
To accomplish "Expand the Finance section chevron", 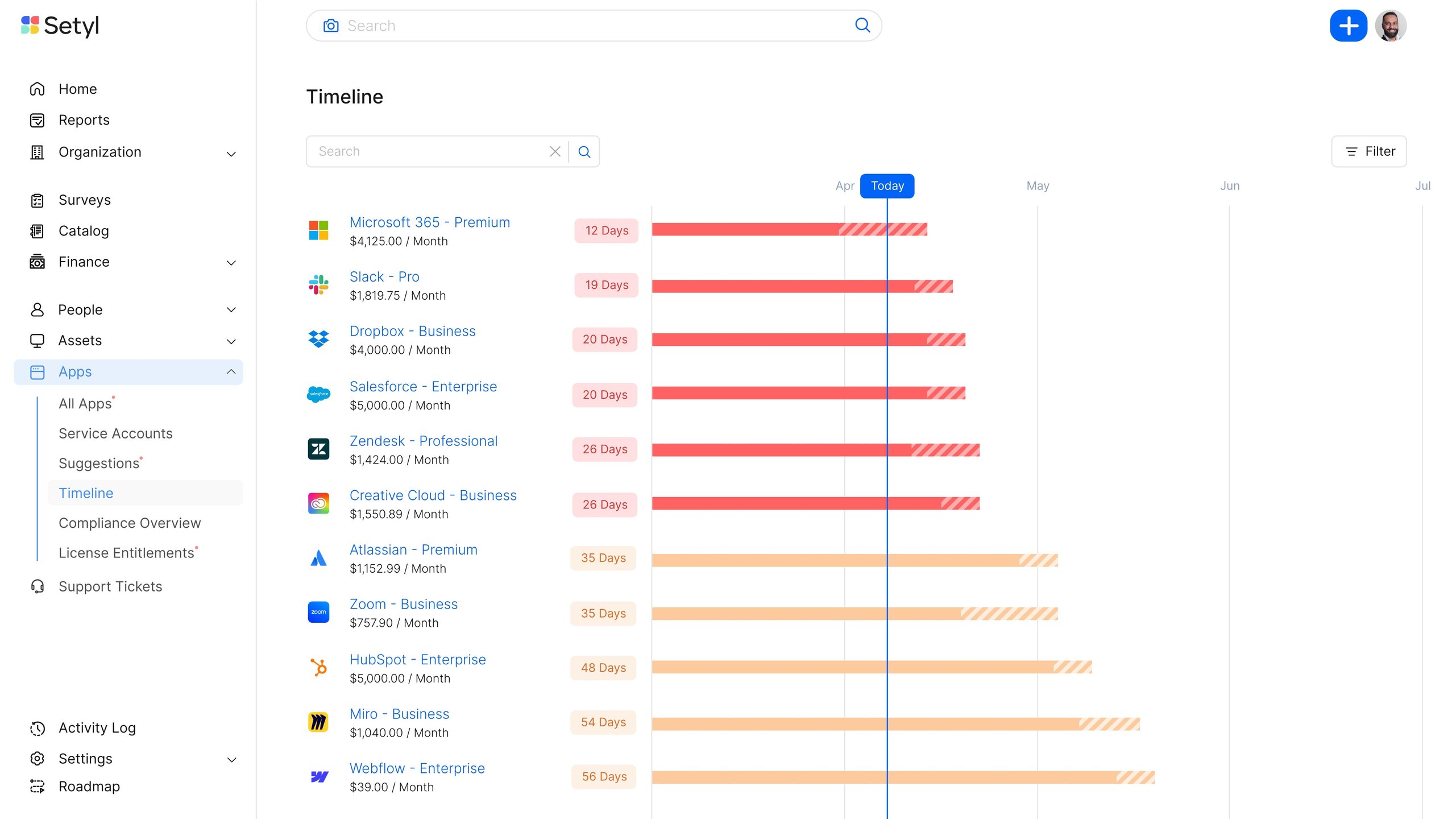I will click(x=231, y=263).
